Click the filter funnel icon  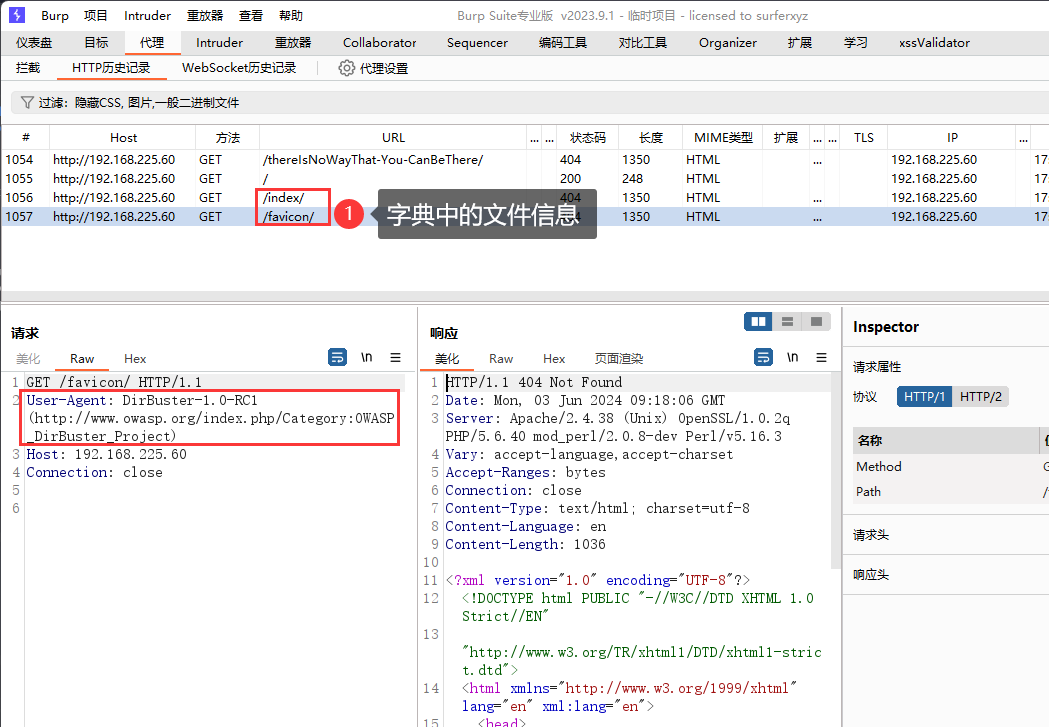point(27,102)
